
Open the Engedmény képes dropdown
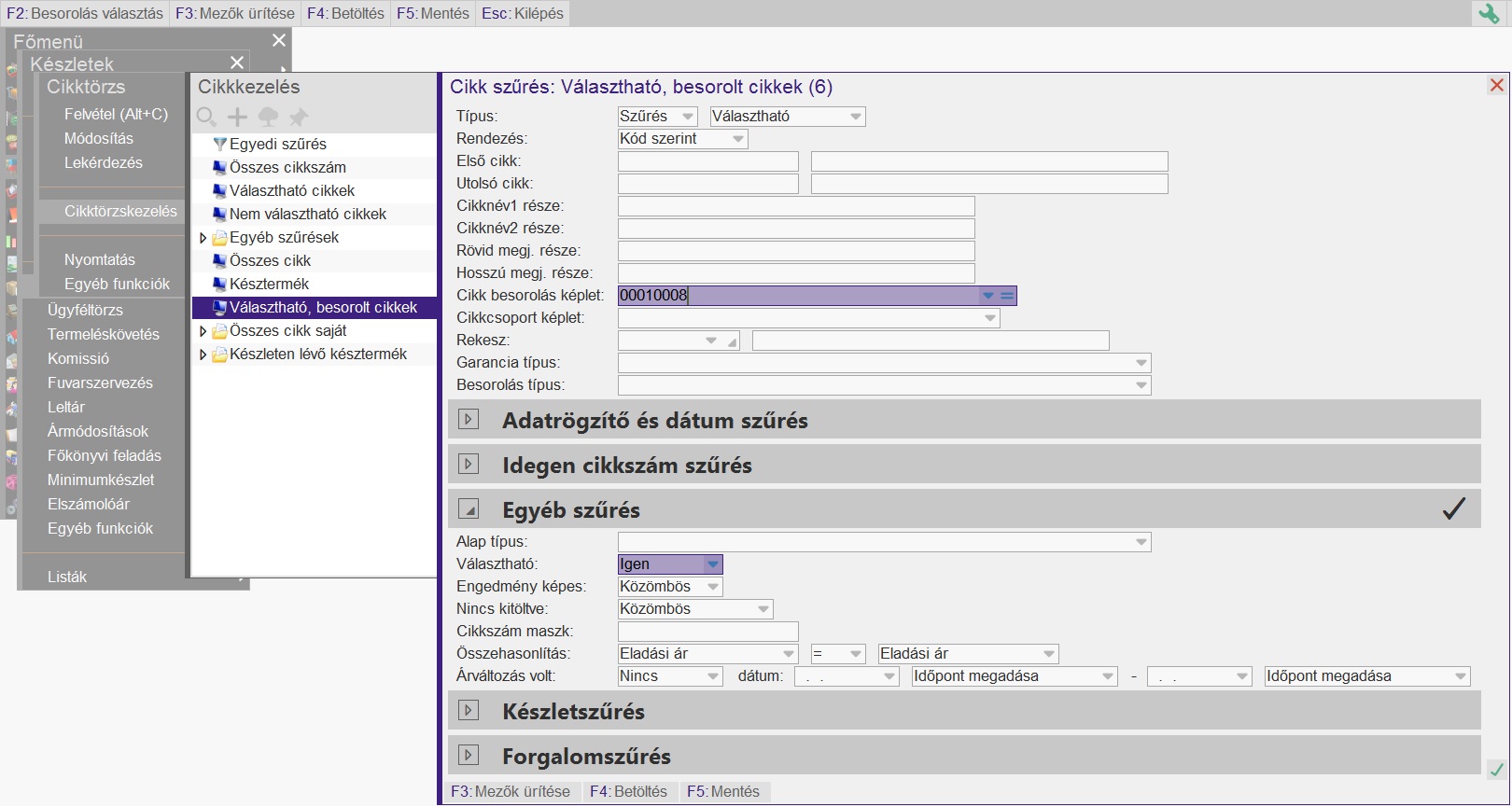713,587
